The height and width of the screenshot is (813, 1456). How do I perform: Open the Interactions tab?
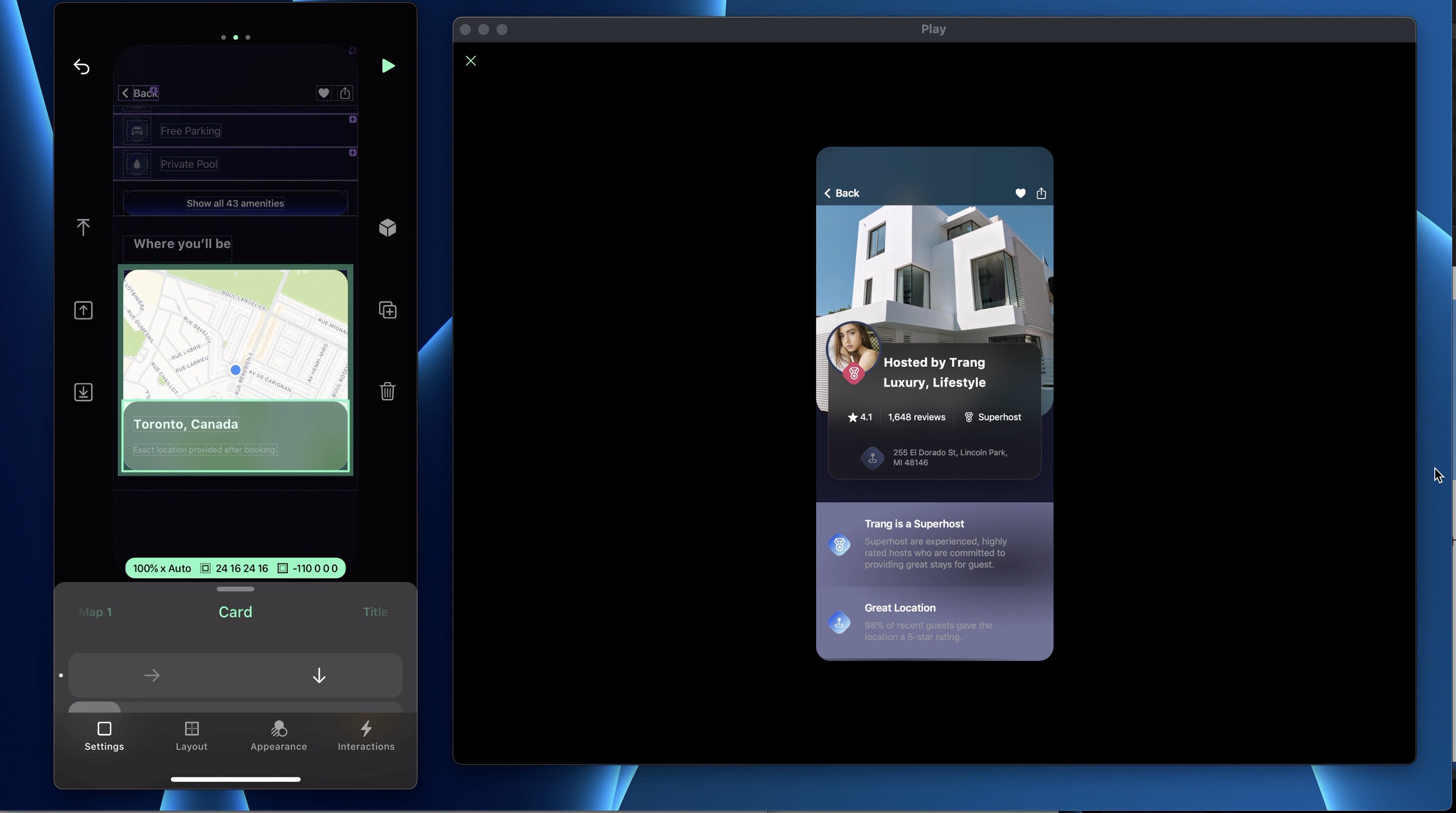[x=366, y=735]
